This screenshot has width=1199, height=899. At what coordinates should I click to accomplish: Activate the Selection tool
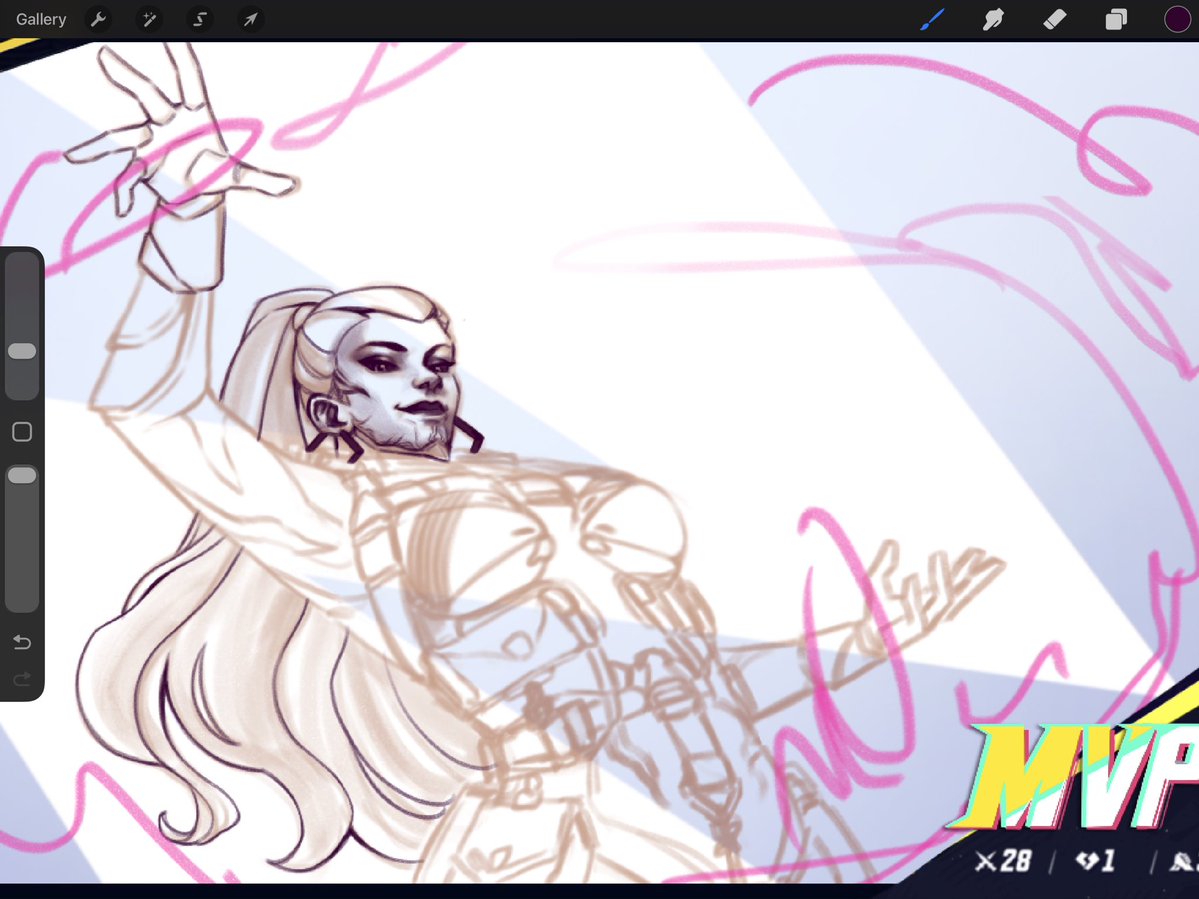[x=200, y=19]
